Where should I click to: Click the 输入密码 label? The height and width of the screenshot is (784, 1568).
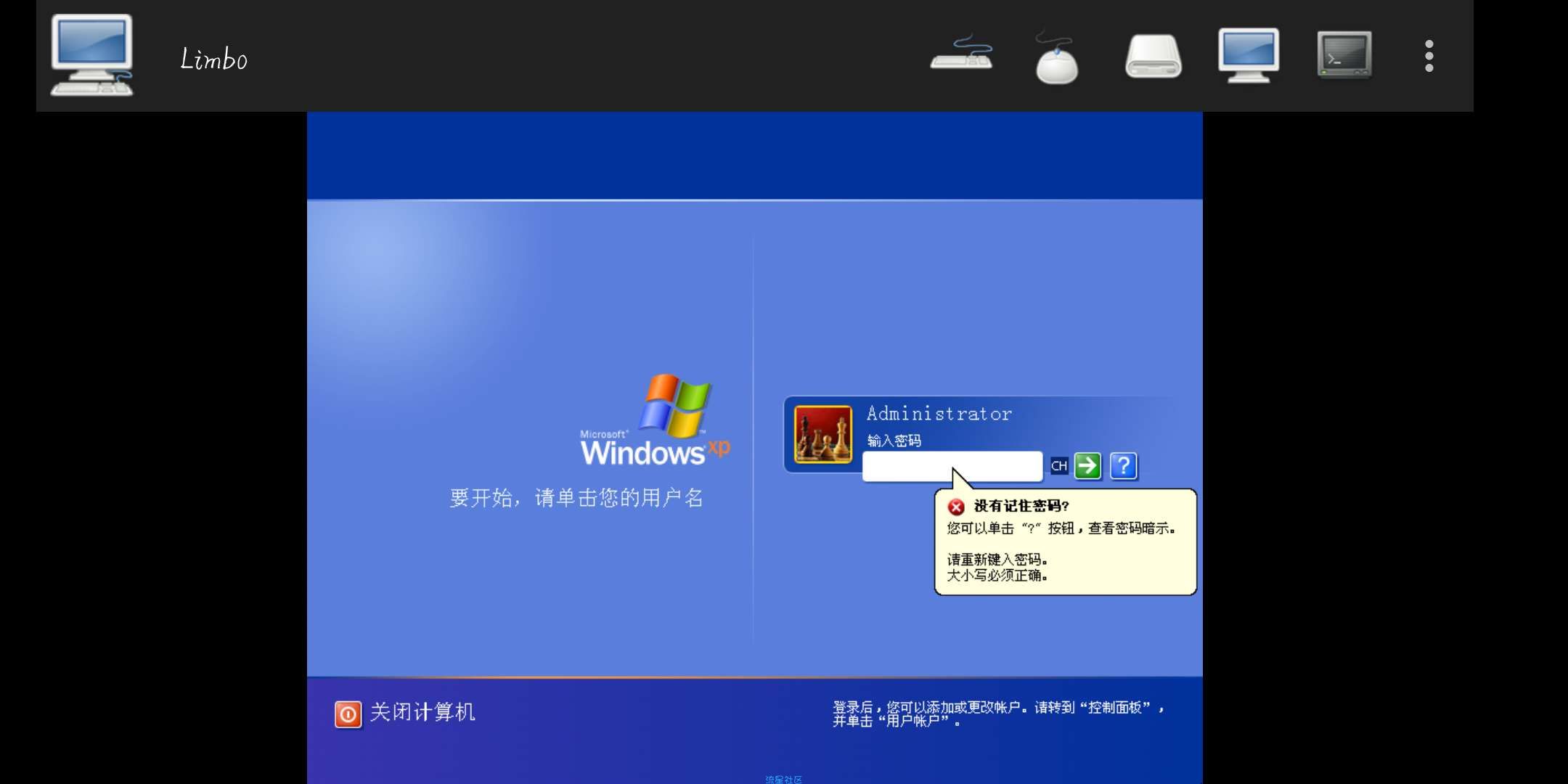click(894, 441)
